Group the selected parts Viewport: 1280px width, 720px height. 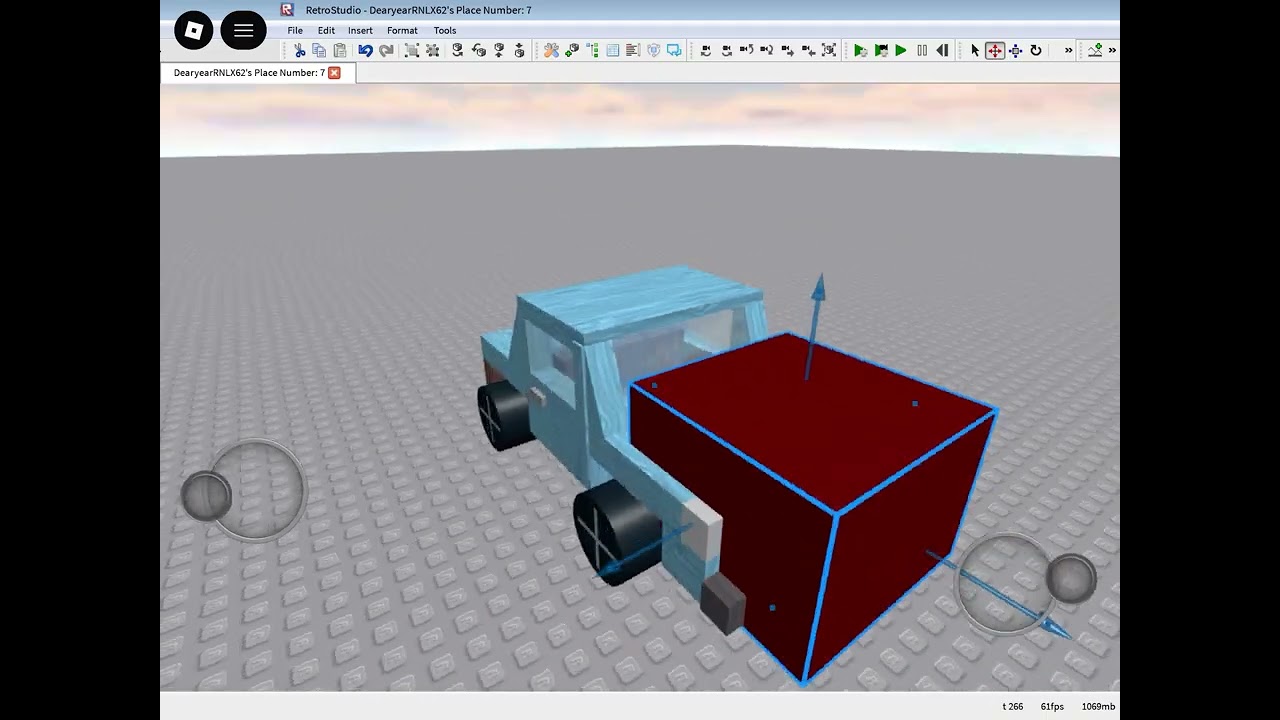[x=412, y=50]
